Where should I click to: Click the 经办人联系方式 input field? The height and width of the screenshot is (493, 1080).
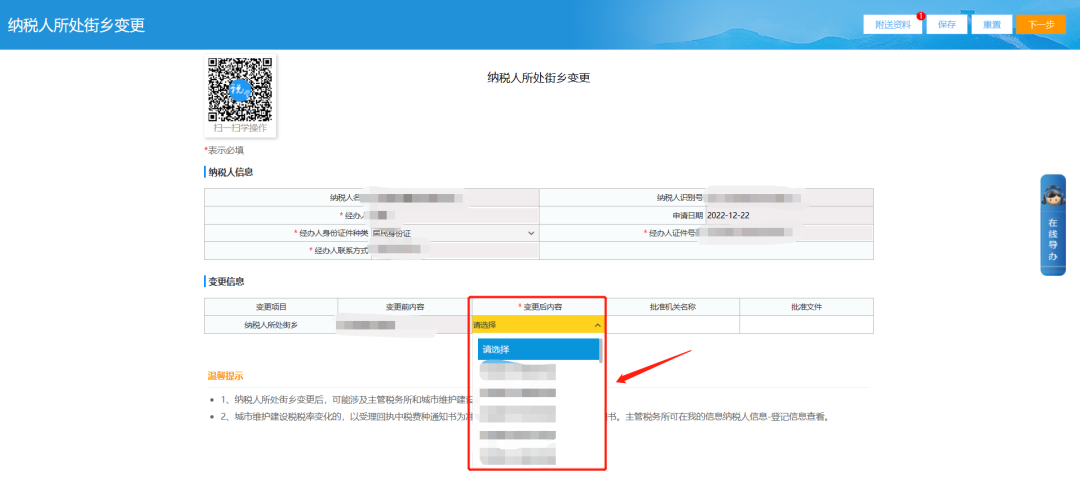455,251
